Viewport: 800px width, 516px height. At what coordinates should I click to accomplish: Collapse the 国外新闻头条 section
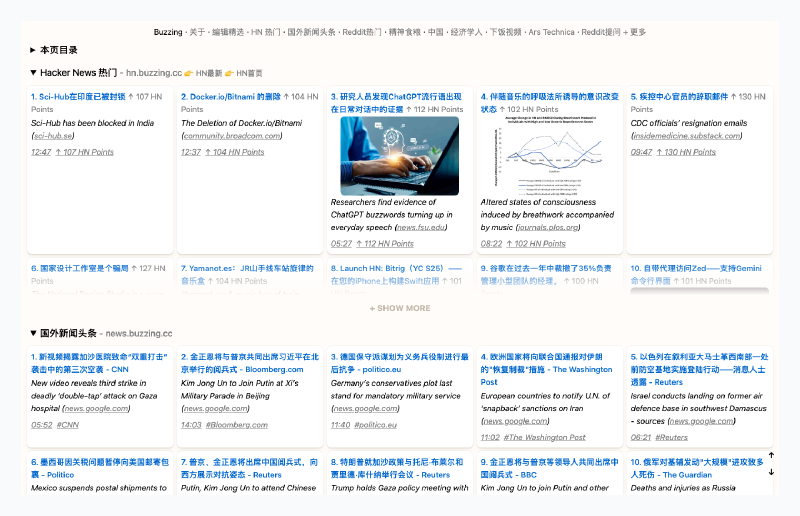pyautogui.click(x=33, y=333)
